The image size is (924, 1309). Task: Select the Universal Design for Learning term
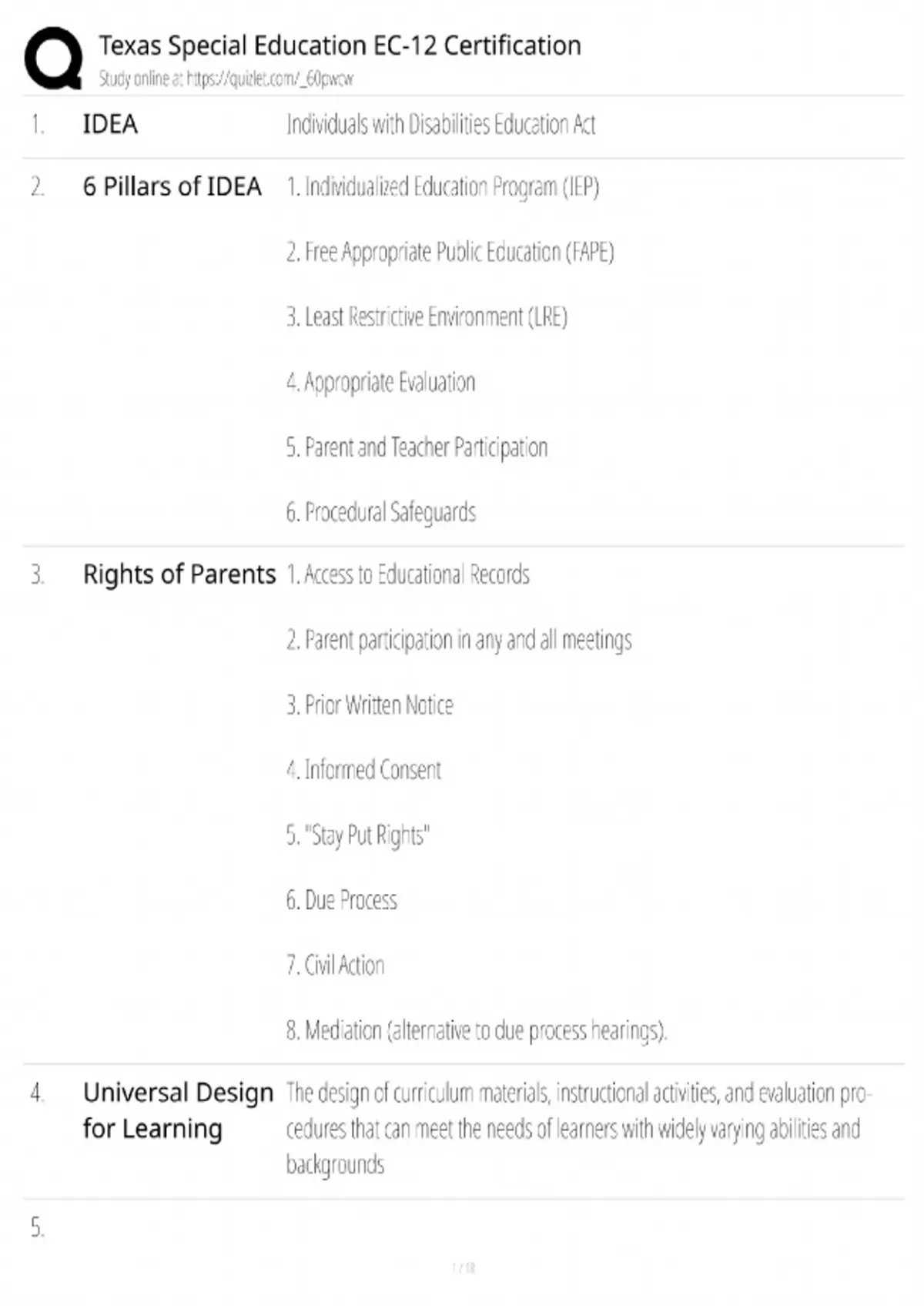(178, 1110)
